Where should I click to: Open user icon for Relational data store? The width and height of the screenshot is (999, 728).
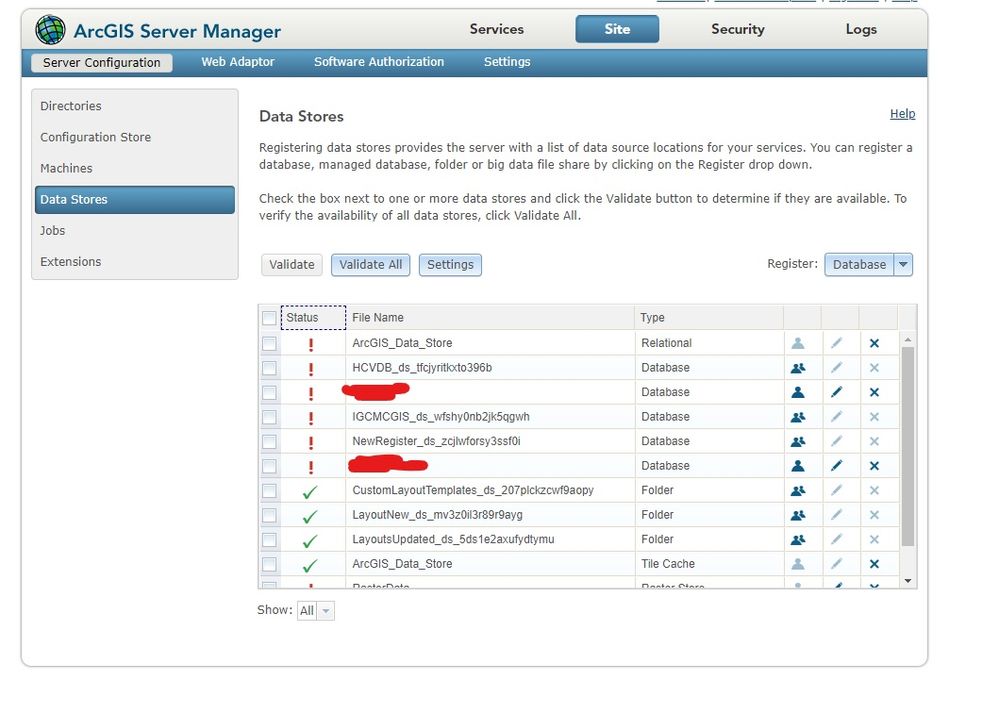click(798, 343)
